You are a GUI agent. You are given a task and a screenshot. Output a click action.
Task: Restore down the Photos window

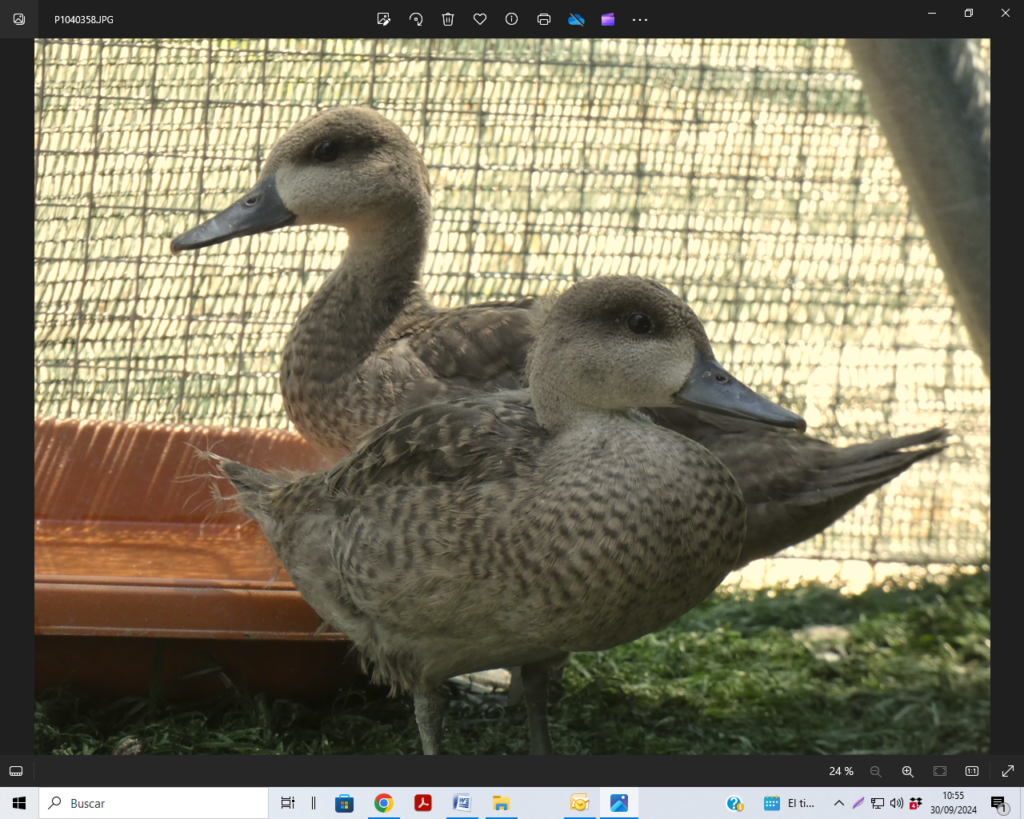pos(968,13)
